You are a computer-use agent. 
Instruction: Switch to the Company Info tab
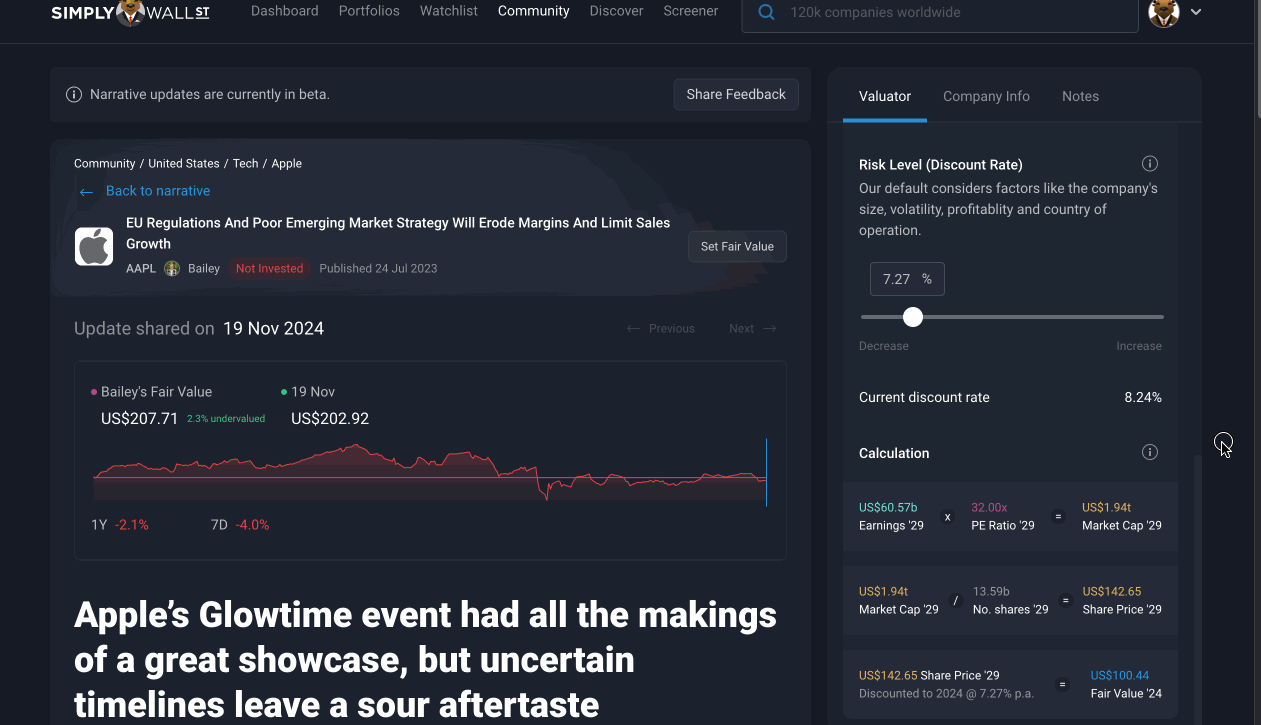[x=986, y=96]
